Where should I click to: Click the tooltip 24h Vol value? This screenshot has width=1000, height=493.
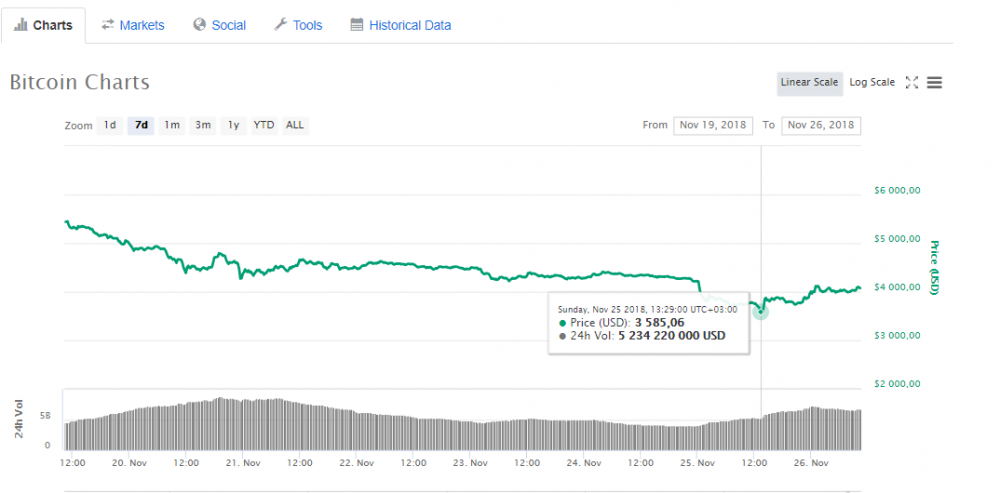(x=670, y=335)
